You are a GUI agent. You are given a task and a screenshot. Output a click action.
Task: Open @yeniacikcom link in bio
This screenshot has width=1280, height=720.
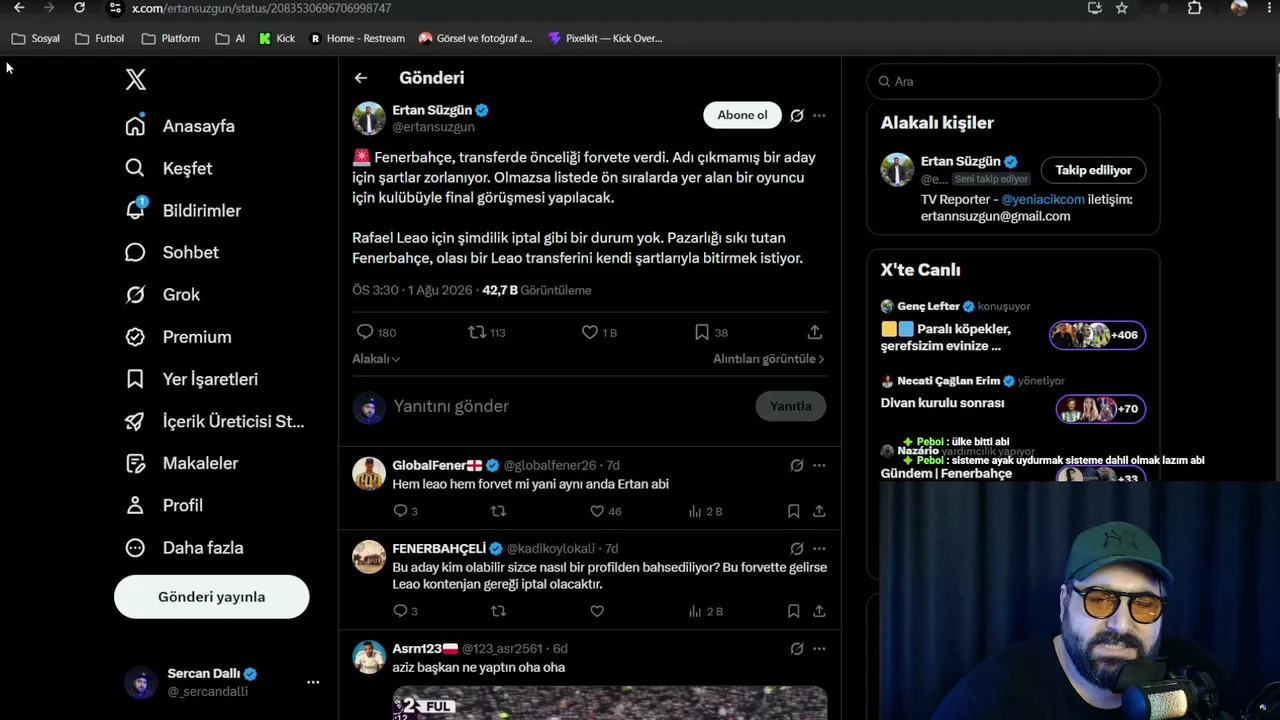(1043, 199)
